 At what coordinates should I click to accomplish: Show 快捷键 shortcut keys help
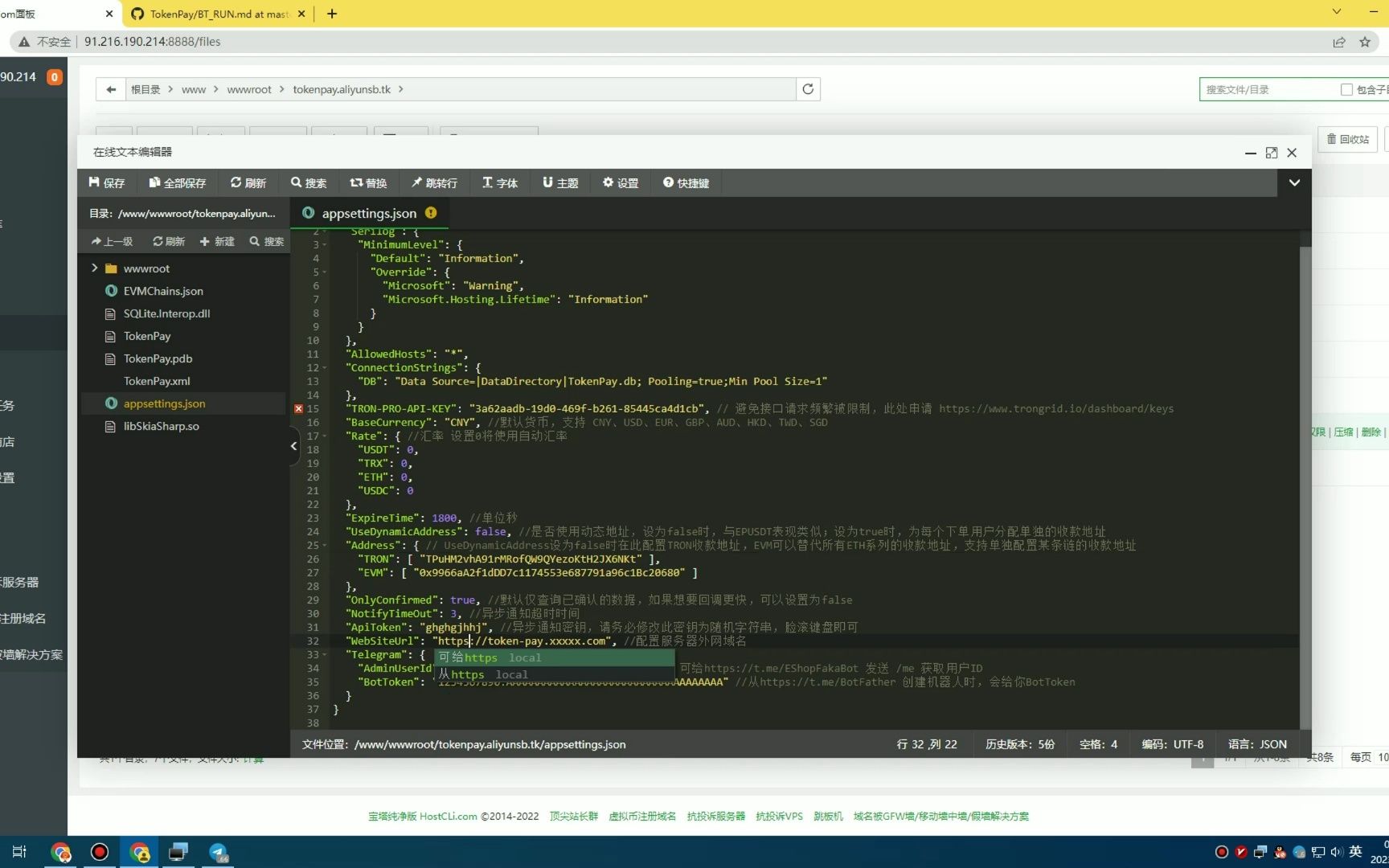pyautogui.click(x=686, y=183)
